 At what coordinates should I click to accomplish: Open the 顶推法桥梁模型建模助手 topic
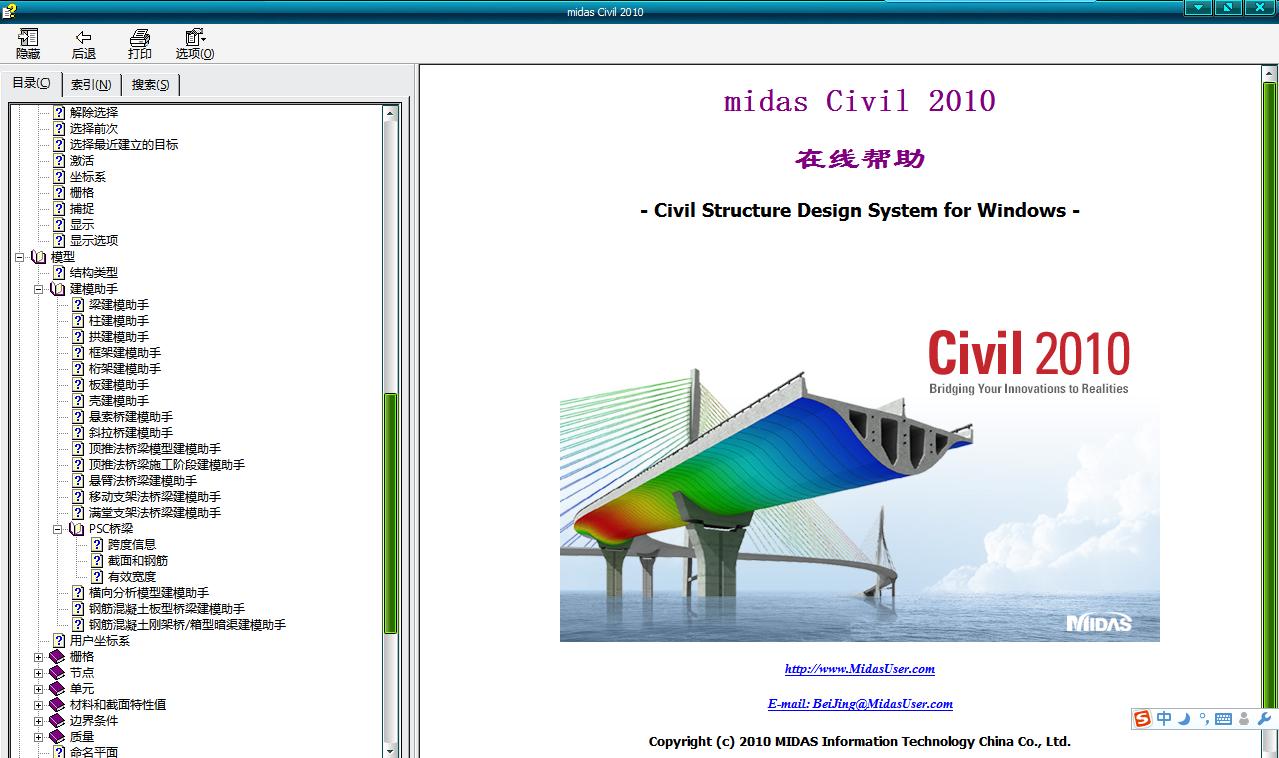pos(155,449)
